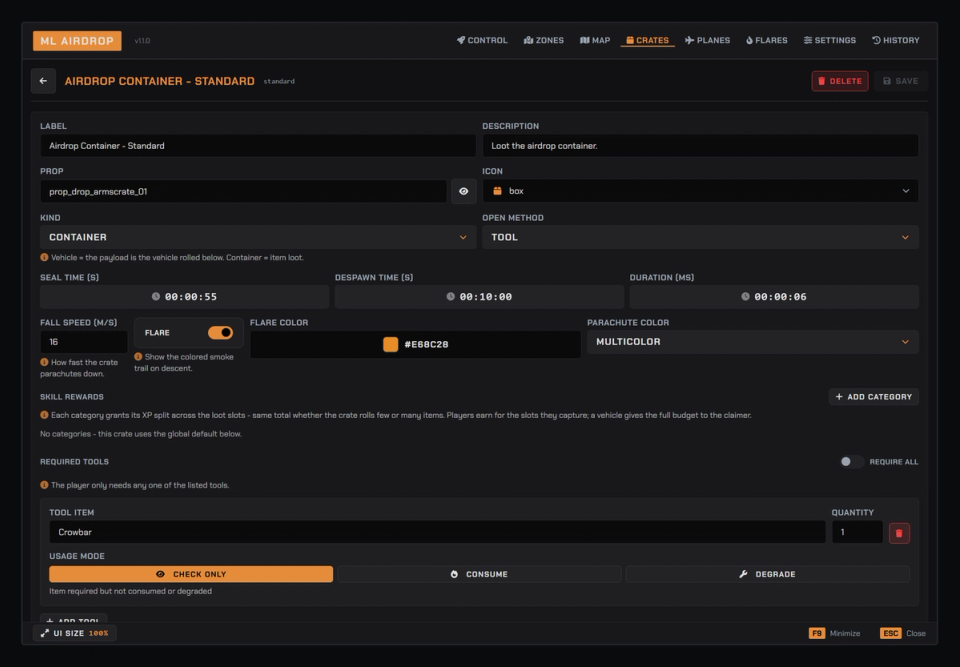Select Check Only usage mode

point(191,574)
